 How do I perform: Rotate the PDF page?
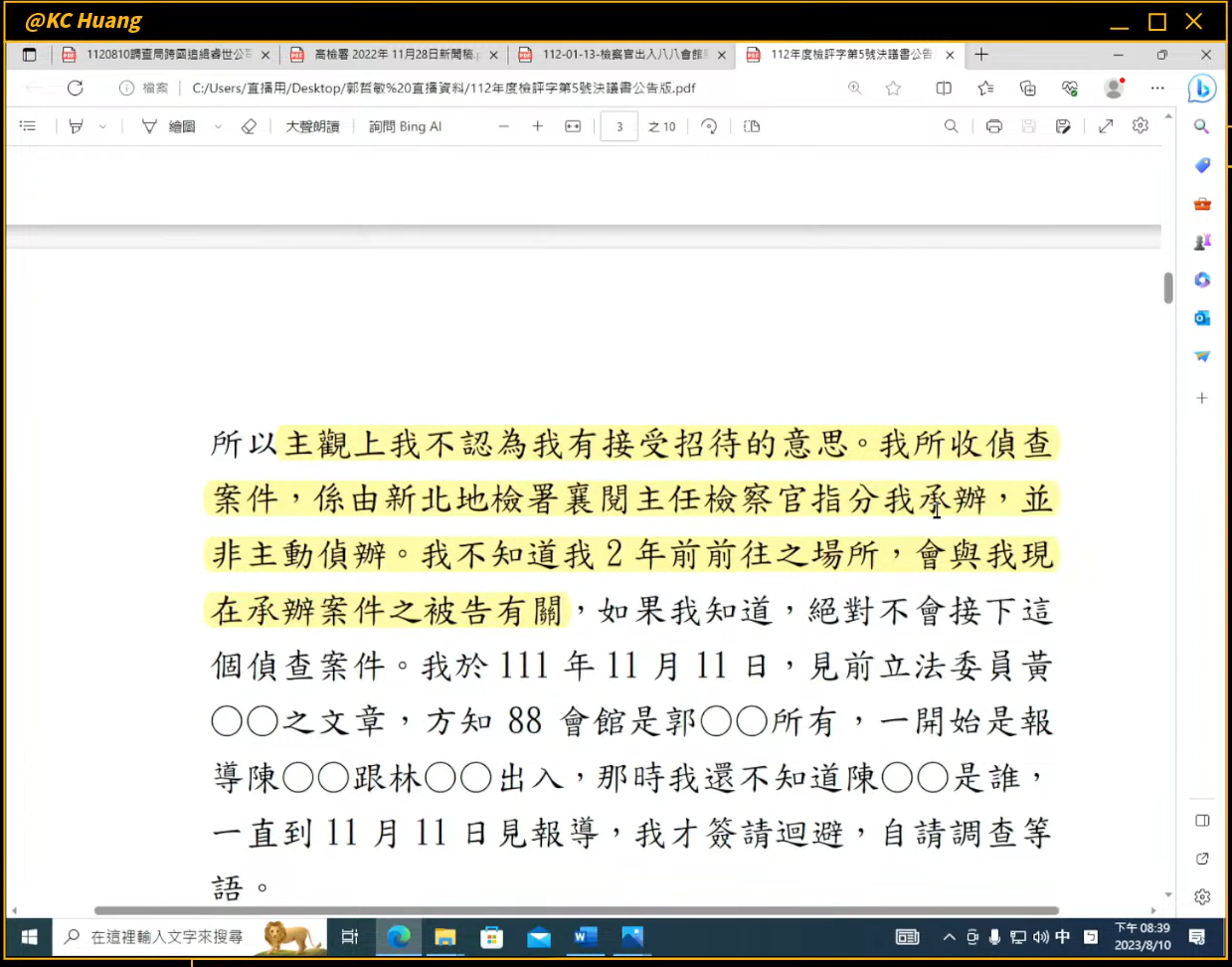click(709, 126)
